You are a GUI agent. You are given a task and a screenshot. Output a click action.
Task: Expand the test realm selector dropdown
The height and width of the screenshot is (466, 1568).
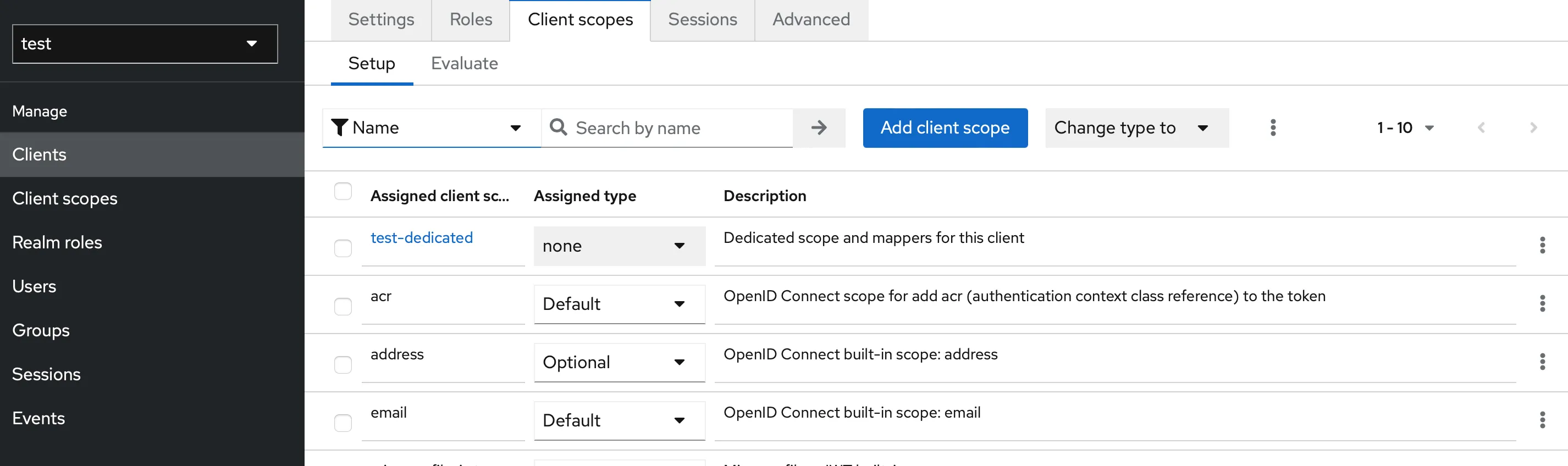[145, 44]
